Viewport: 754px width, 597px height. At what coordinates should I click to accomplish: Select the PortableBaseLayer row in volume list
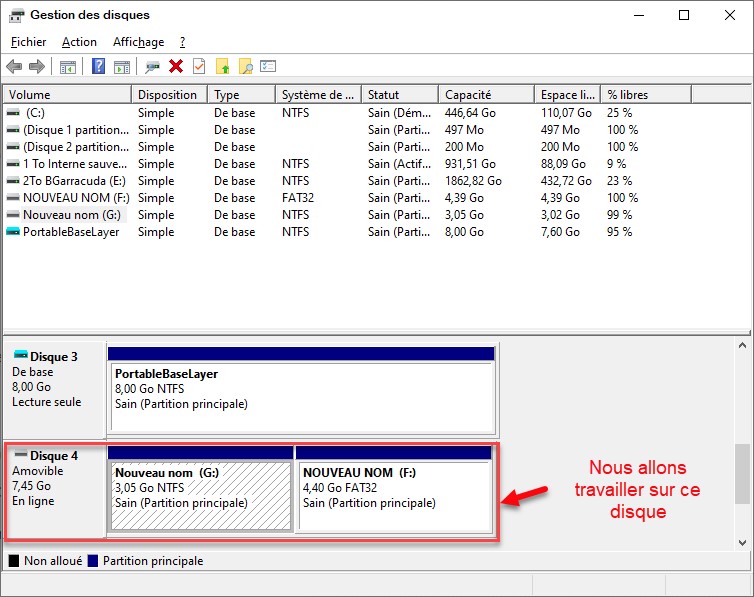pos(70,232)
